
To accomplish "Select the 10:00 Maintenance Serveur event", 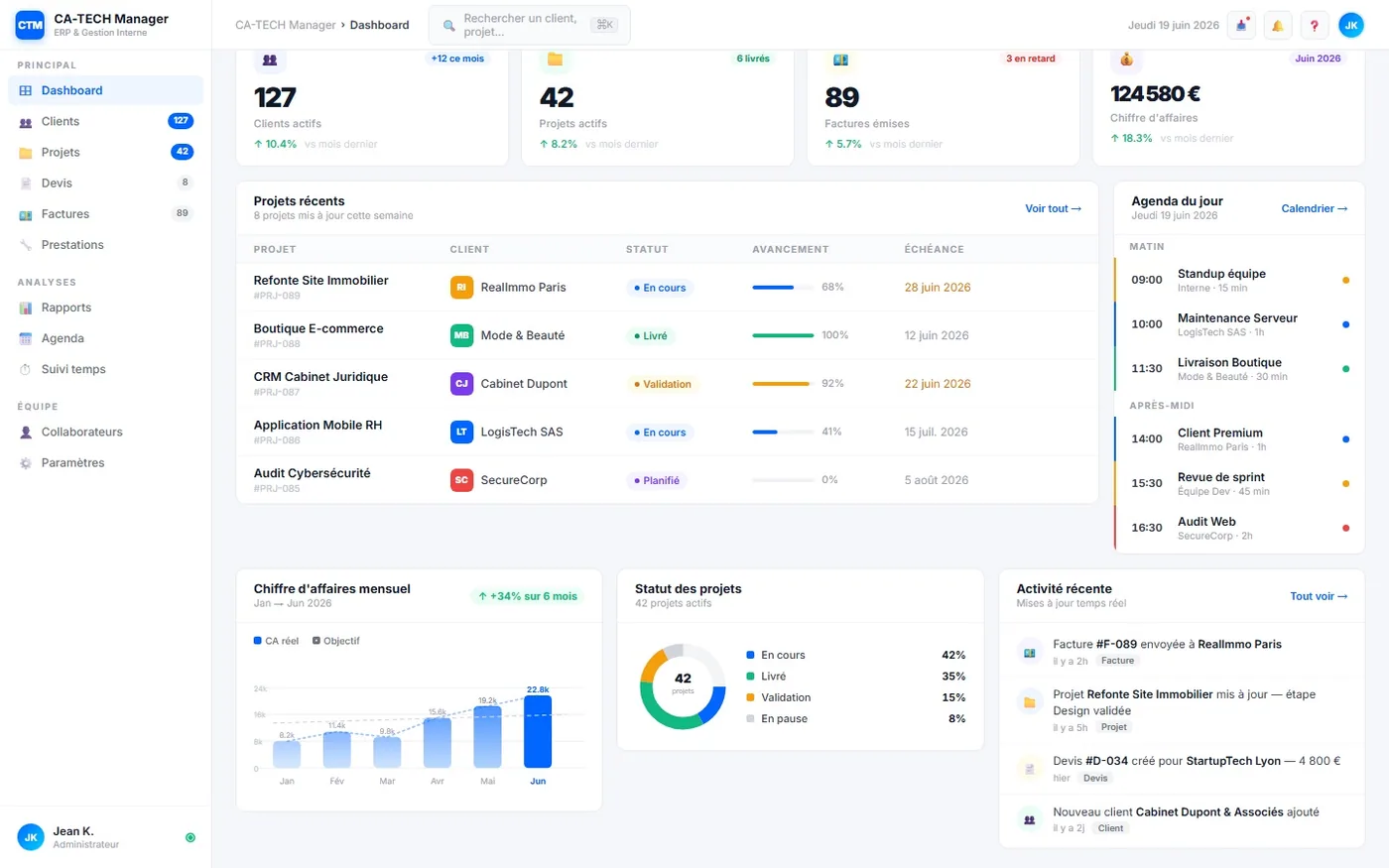I will [1239, 324].
